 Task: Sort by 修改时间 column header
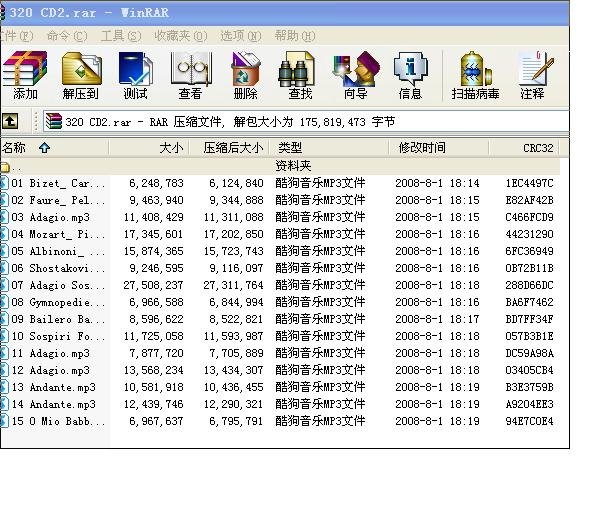tap(439, 147)
